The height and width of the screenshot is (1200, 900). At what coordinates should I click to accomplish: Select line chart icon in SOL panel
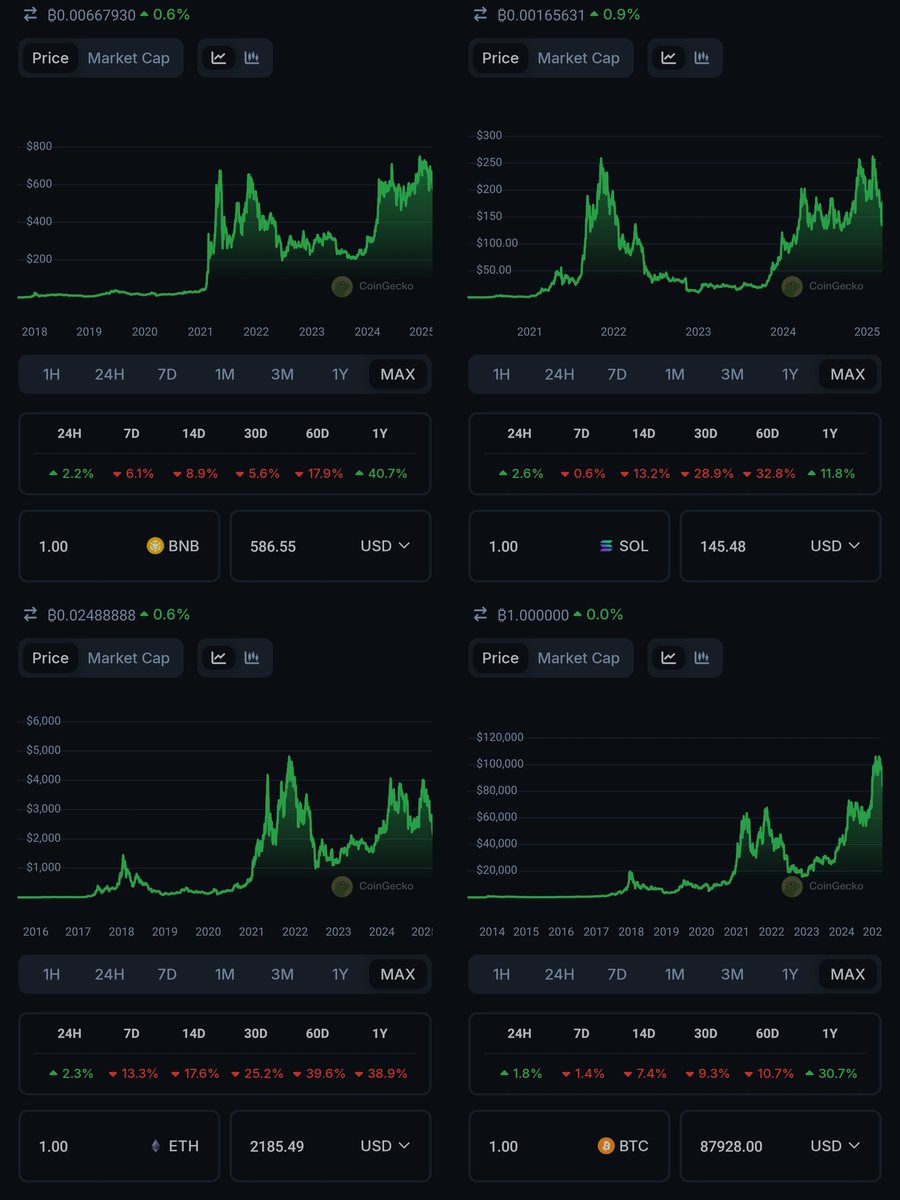(669, 58)
